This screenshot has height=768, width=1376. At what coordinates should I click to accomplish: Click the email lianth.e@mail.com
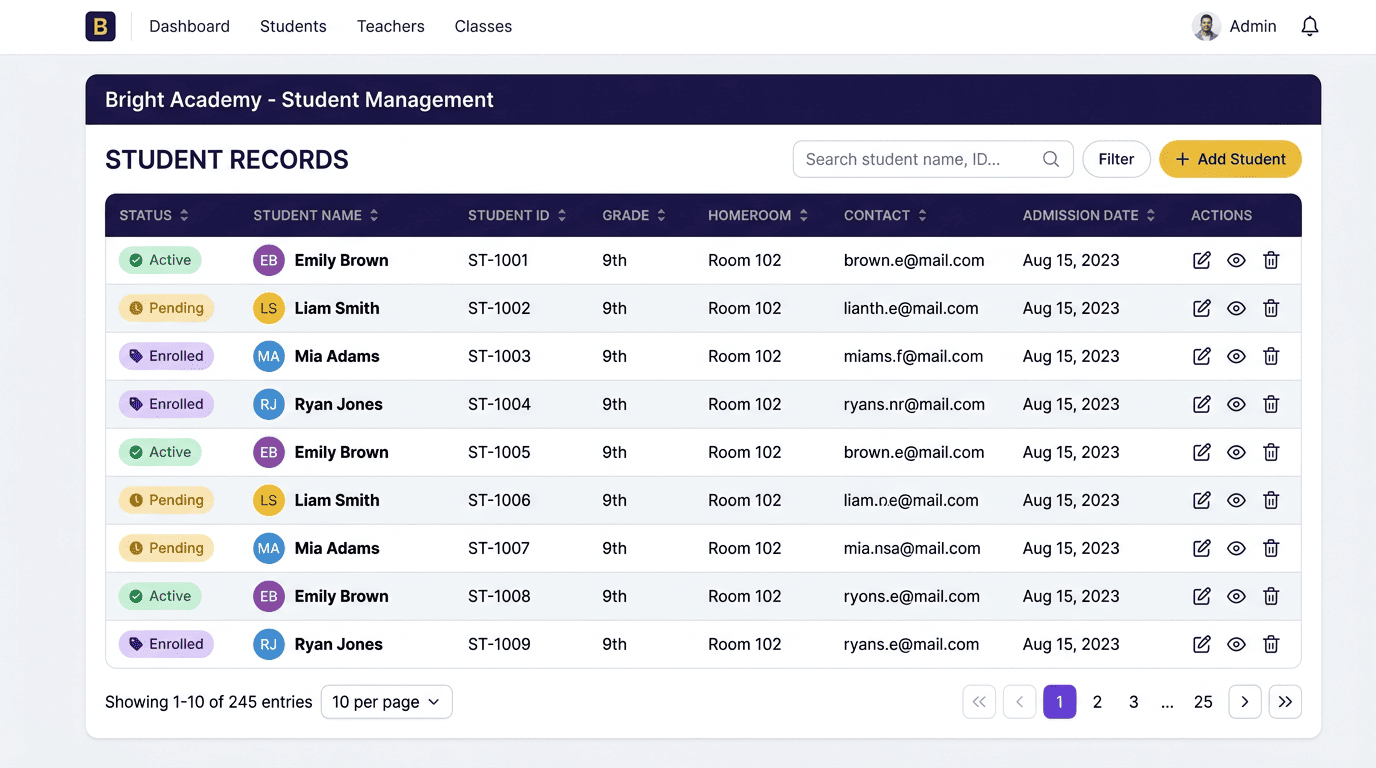911,308
